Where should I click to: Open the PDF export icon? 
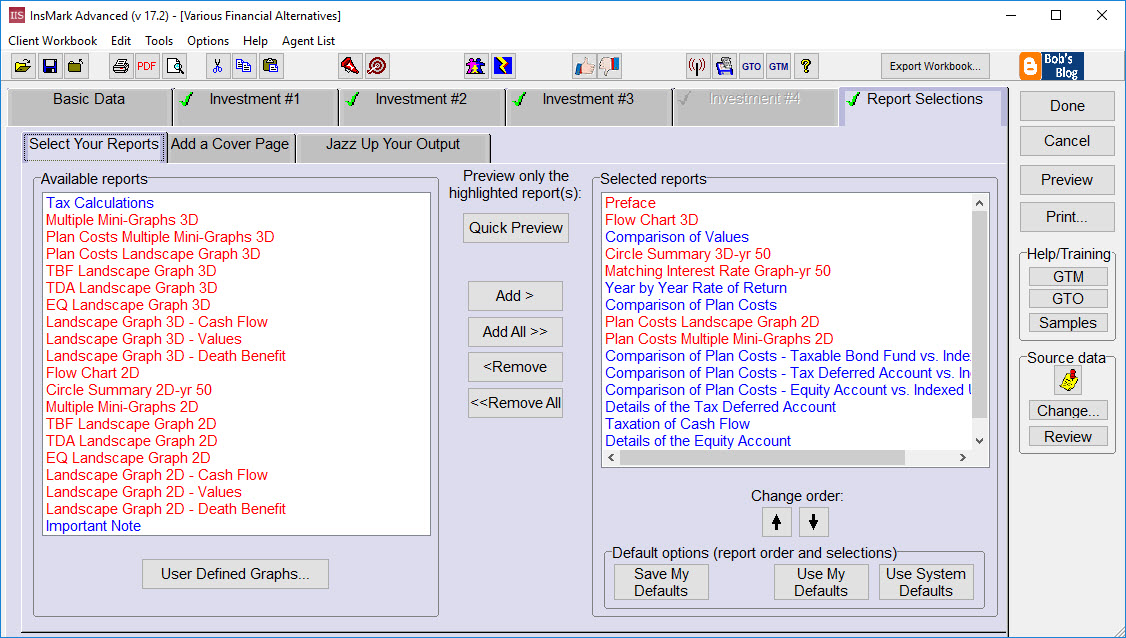[146, 66]
